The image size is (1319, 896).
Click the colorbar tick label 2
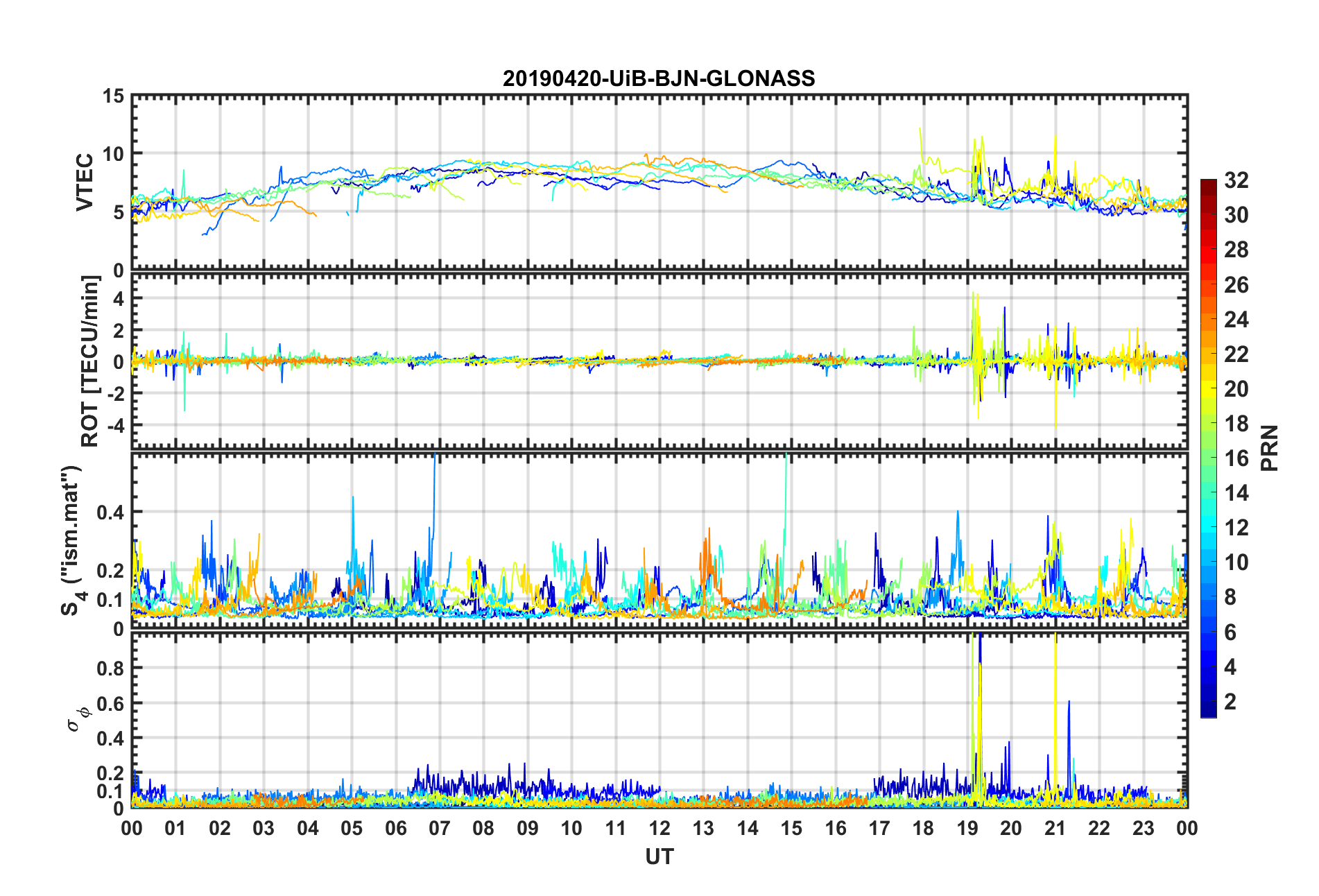tap(1230, 702)
